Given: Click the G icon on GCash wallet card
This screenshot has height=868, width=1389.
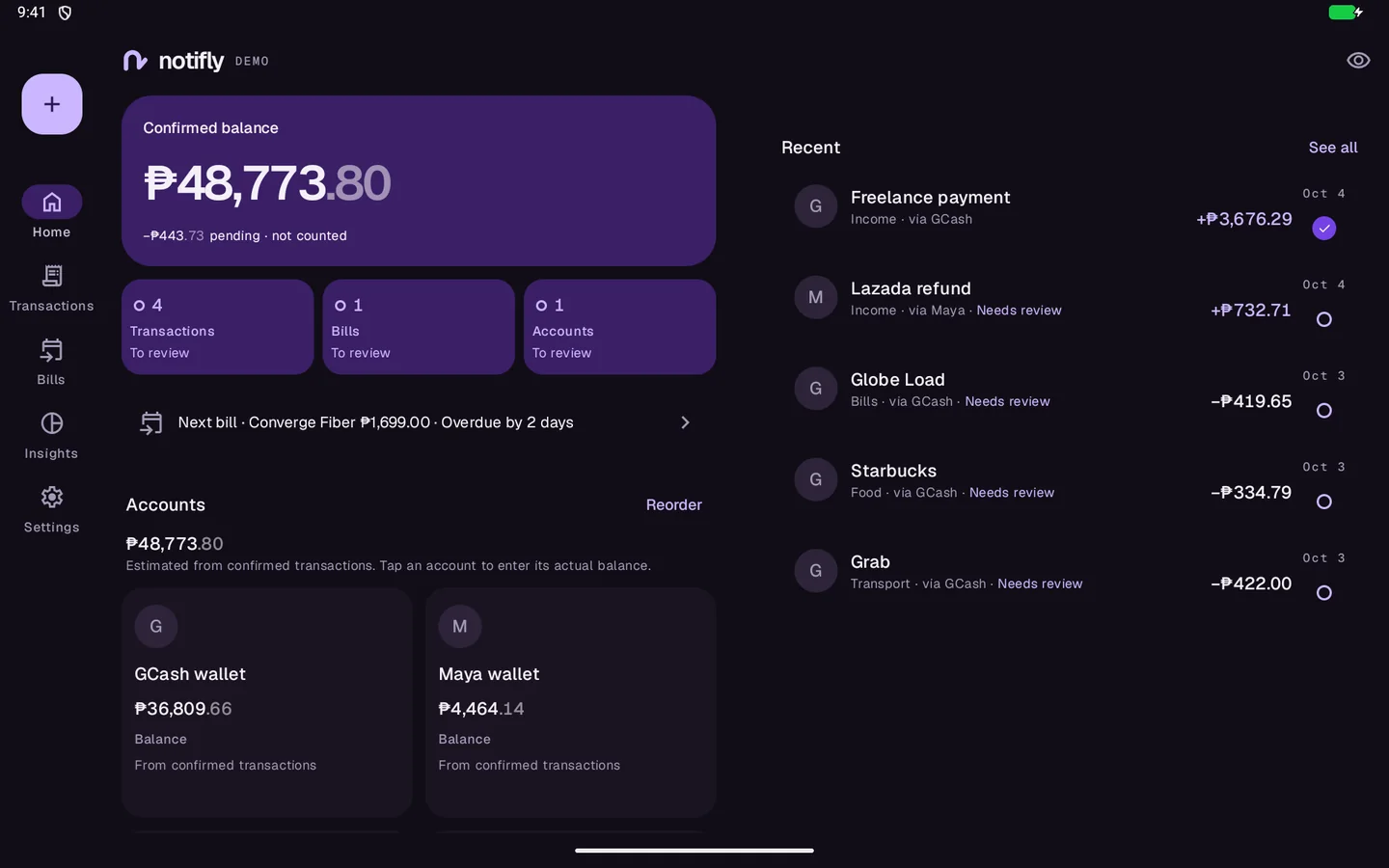Looking at the screenshot, I should 156,626.
